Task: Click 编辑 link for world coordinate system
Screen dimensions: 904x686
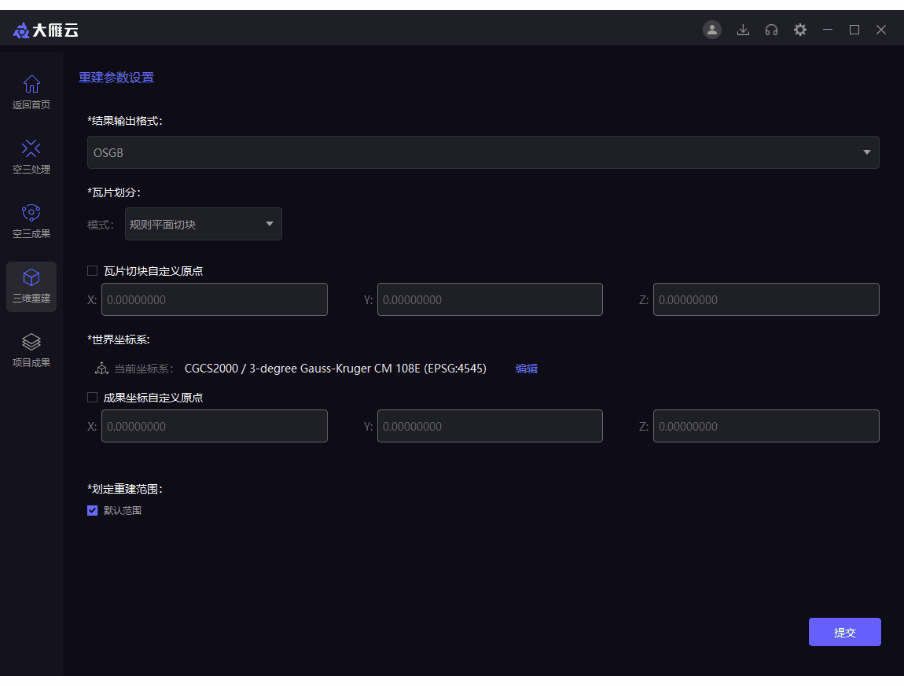Action: pos(526,368)
